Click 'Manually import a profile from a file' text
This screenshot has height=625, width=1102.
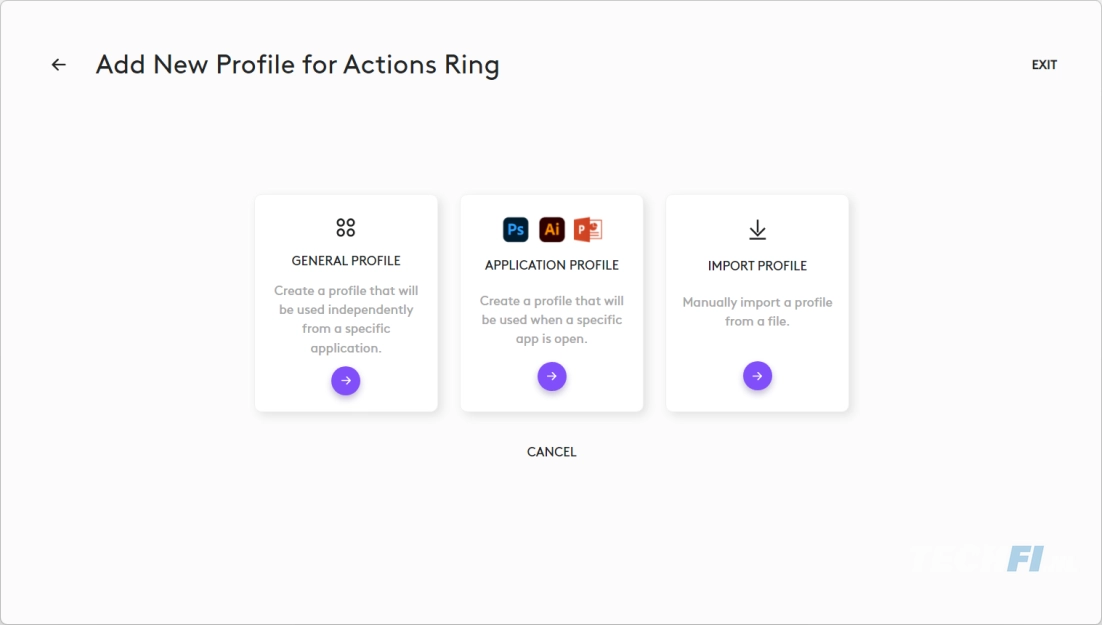[758, 311]
